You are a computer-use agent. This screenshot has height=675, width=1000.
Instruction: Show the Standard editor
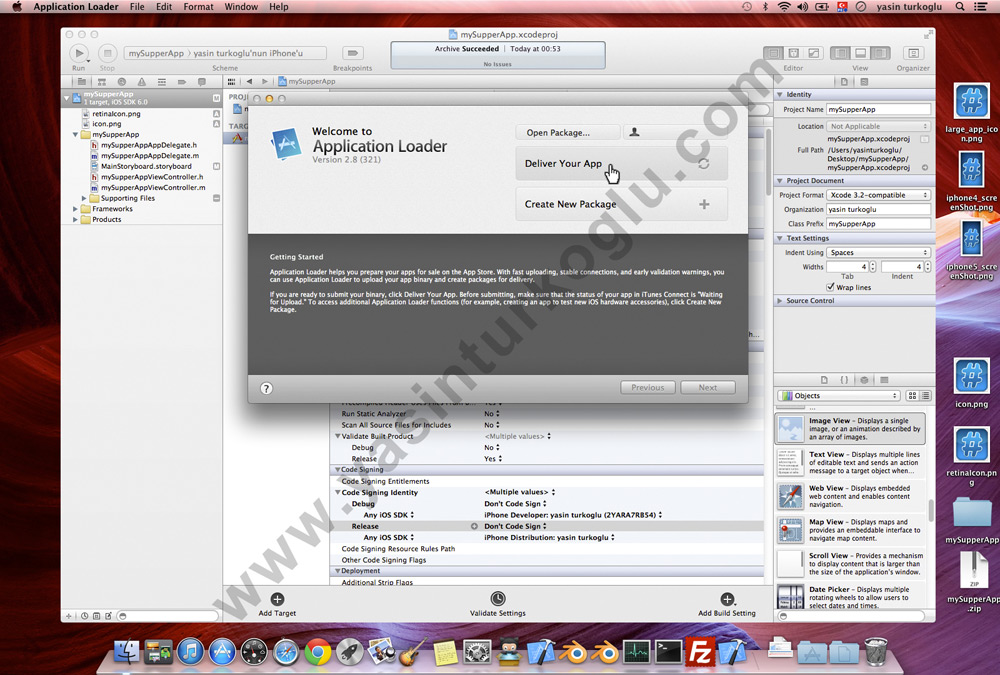click(774, 54)
